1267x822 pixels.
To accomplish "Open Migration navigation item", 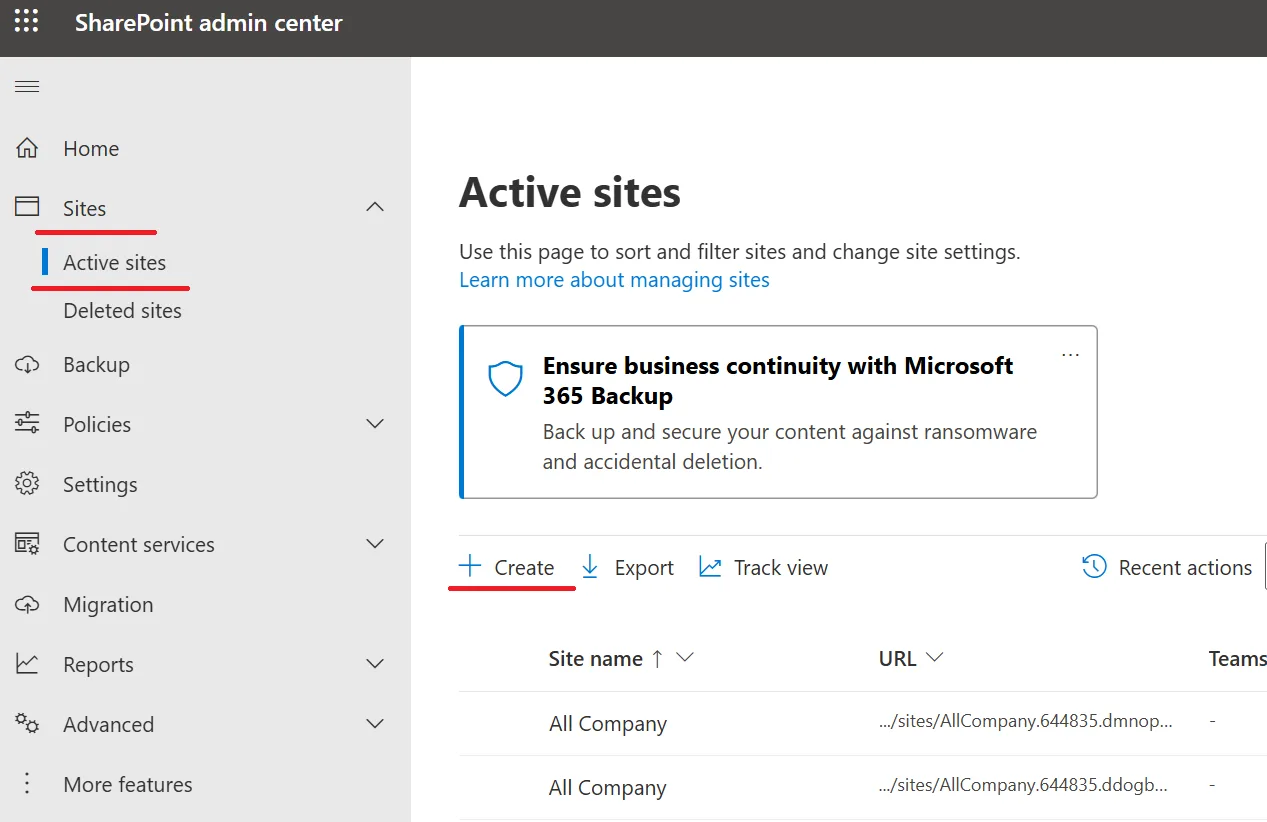I will click(x=108, y=604).
